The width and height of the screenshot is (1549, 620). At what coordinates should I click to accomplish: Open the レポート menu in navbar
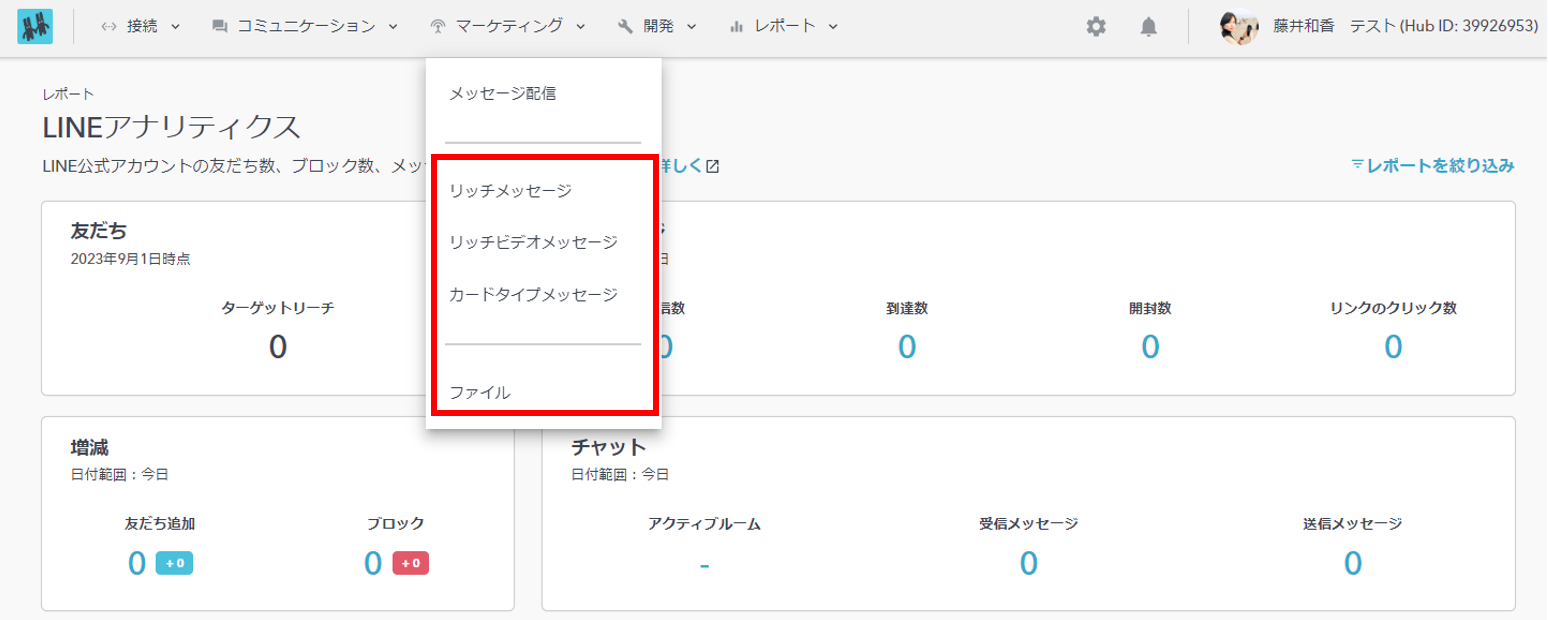pyautogui.click(x=783, y=27)
